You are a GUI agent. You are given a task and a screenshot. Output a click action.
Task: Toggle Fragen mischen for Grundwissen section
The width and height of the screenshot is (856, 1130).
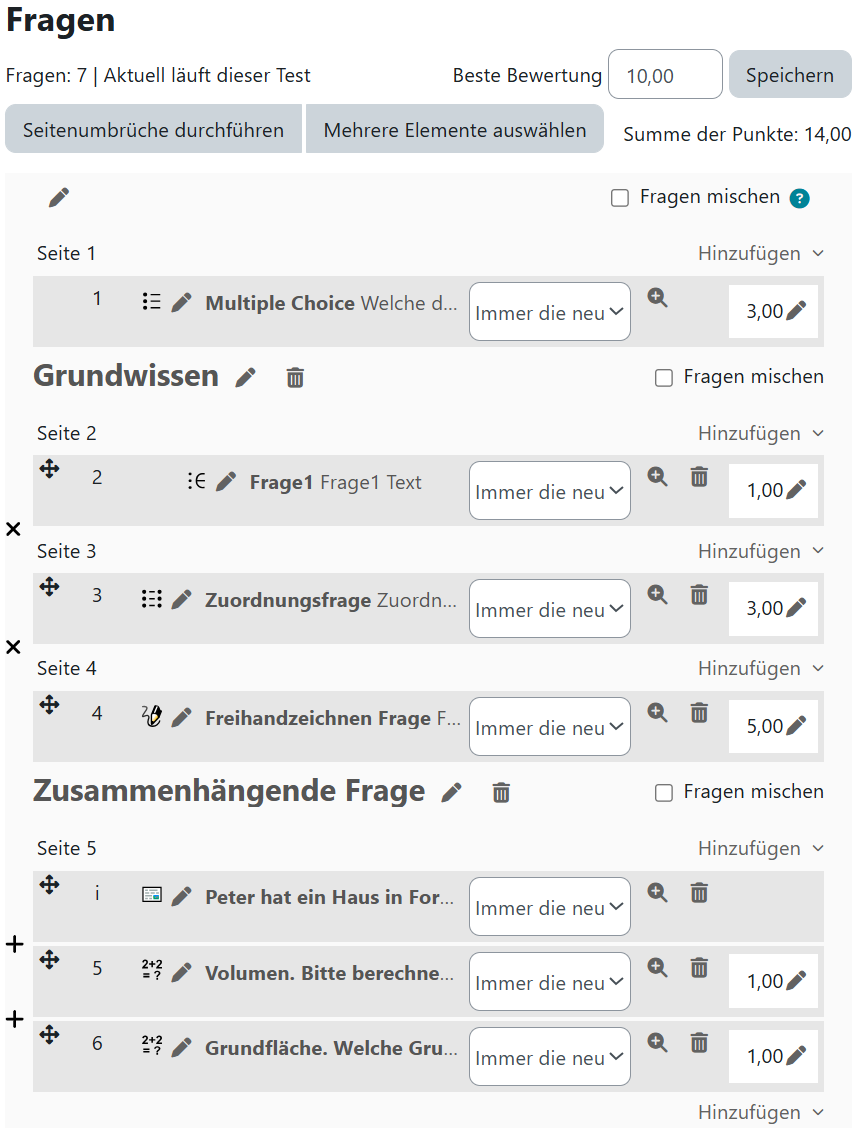663,378
